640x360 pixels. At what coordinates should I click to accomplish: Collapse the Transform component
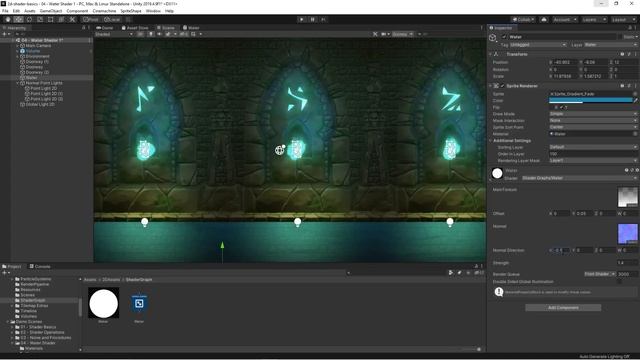click(491, 54)
